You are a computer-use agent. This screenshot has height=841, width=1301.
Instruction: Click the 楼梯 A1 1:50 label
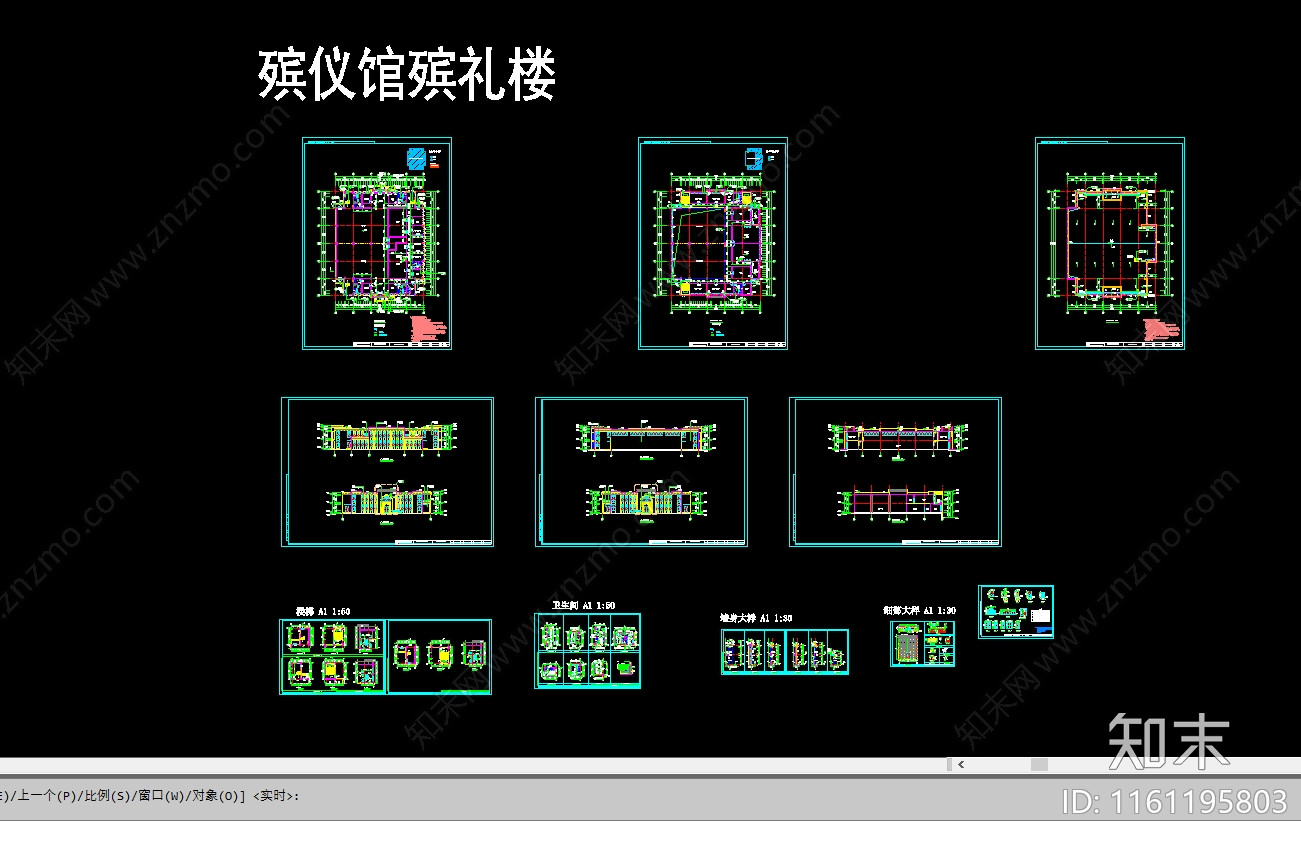322,611
